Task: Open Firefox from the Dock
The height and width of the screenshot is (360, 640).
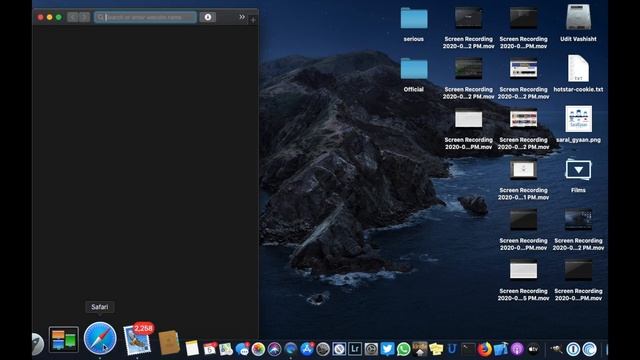Action: point(484,349)
